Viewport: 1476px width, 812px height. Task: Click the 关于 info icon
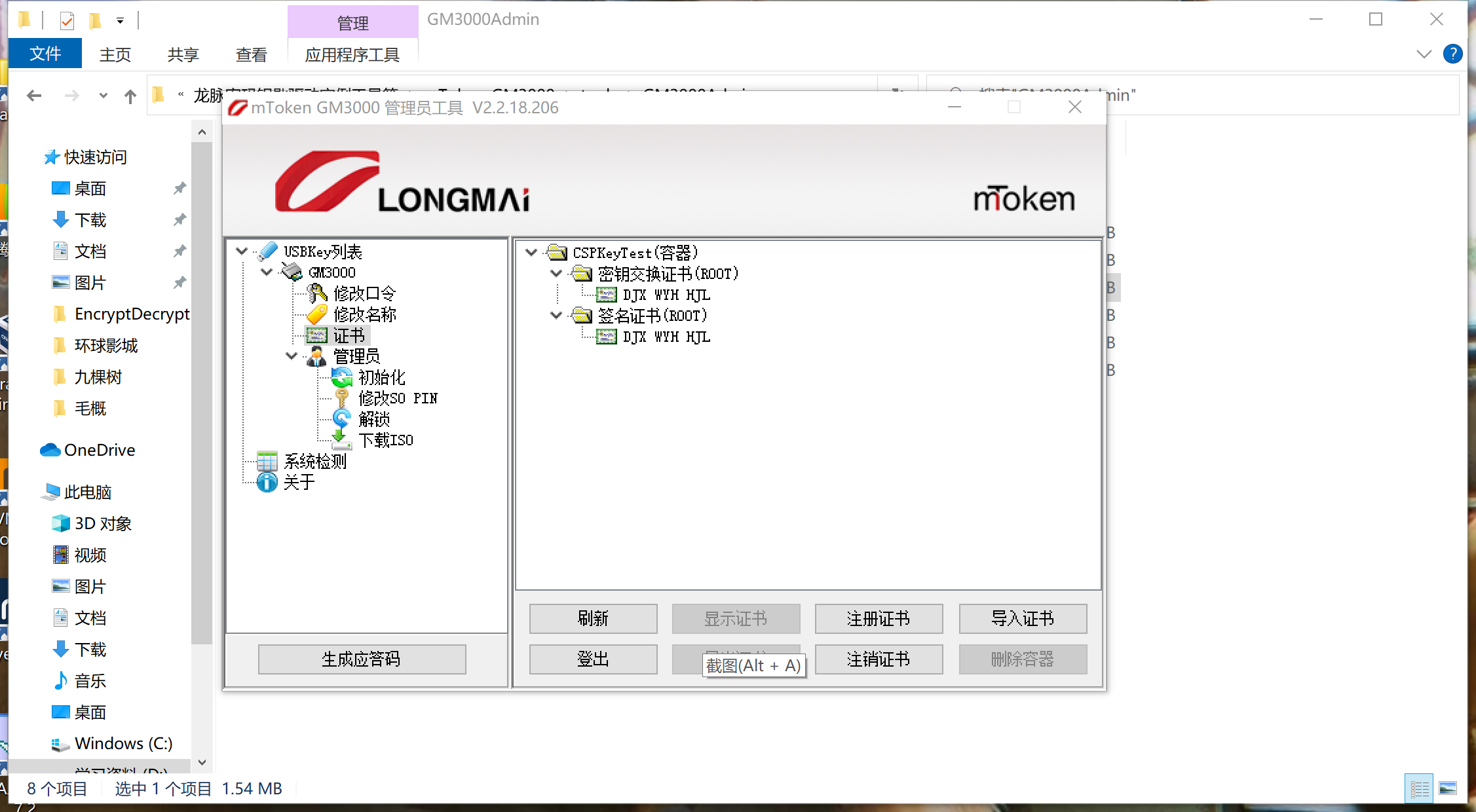(x=267, y=482)
